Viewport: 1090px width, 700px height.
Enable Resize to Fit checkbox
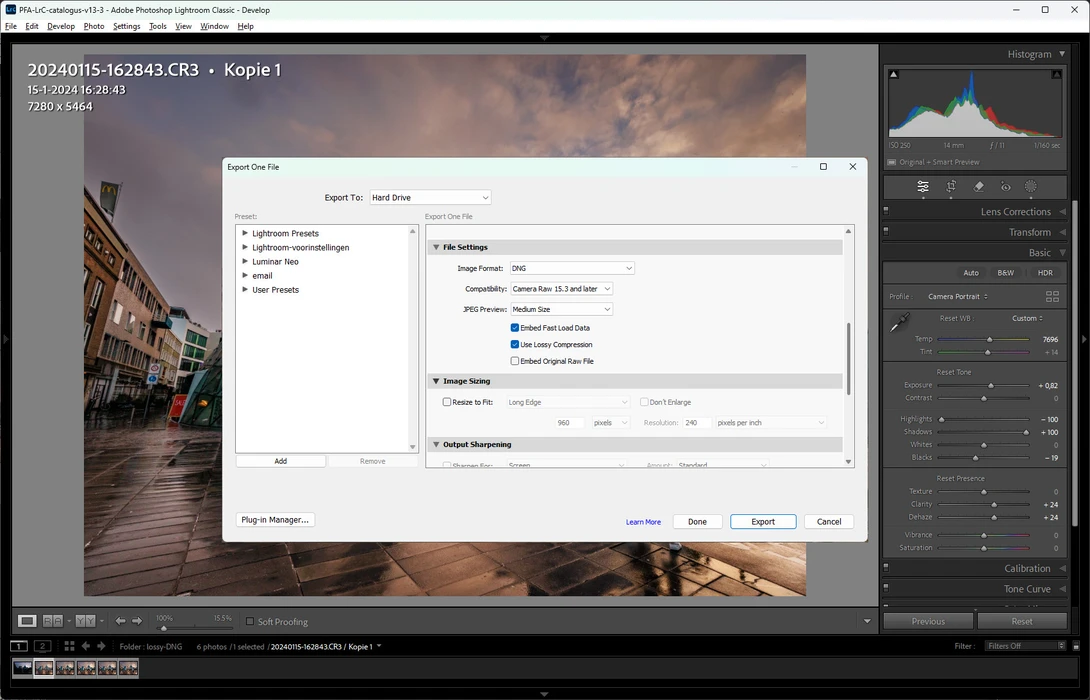tap(447, 402)
